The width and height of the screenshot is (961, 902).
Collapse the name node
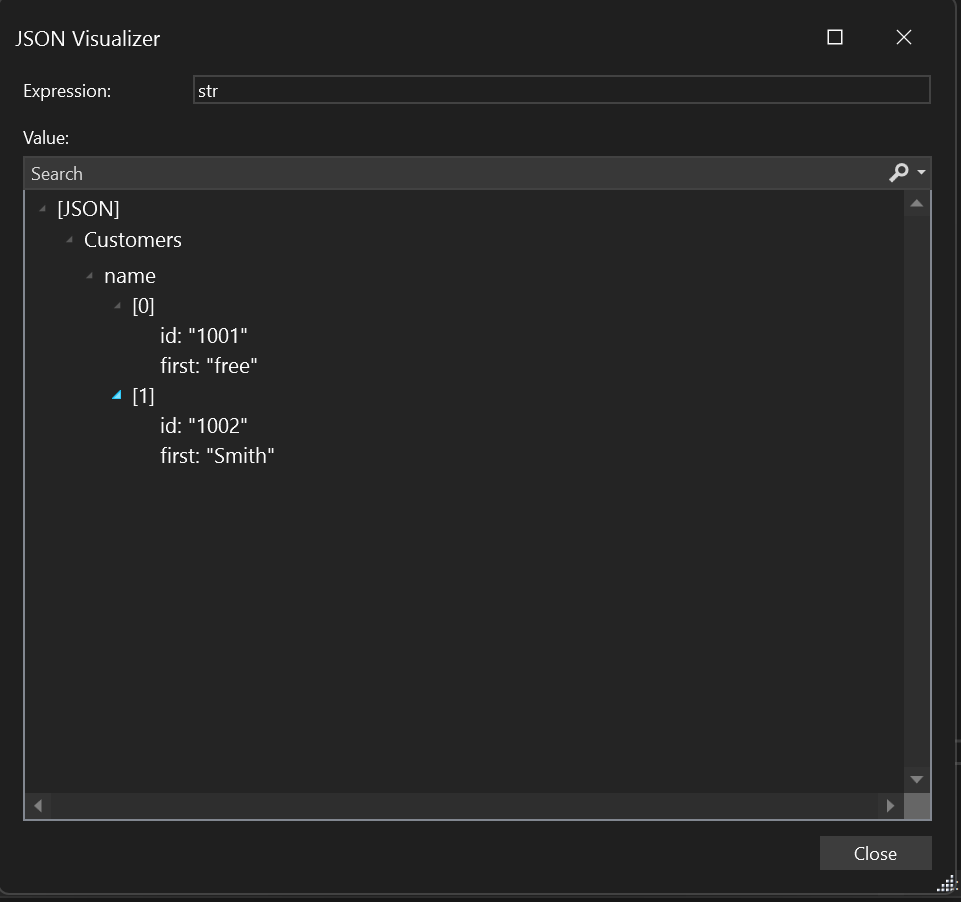click(91, 276)
